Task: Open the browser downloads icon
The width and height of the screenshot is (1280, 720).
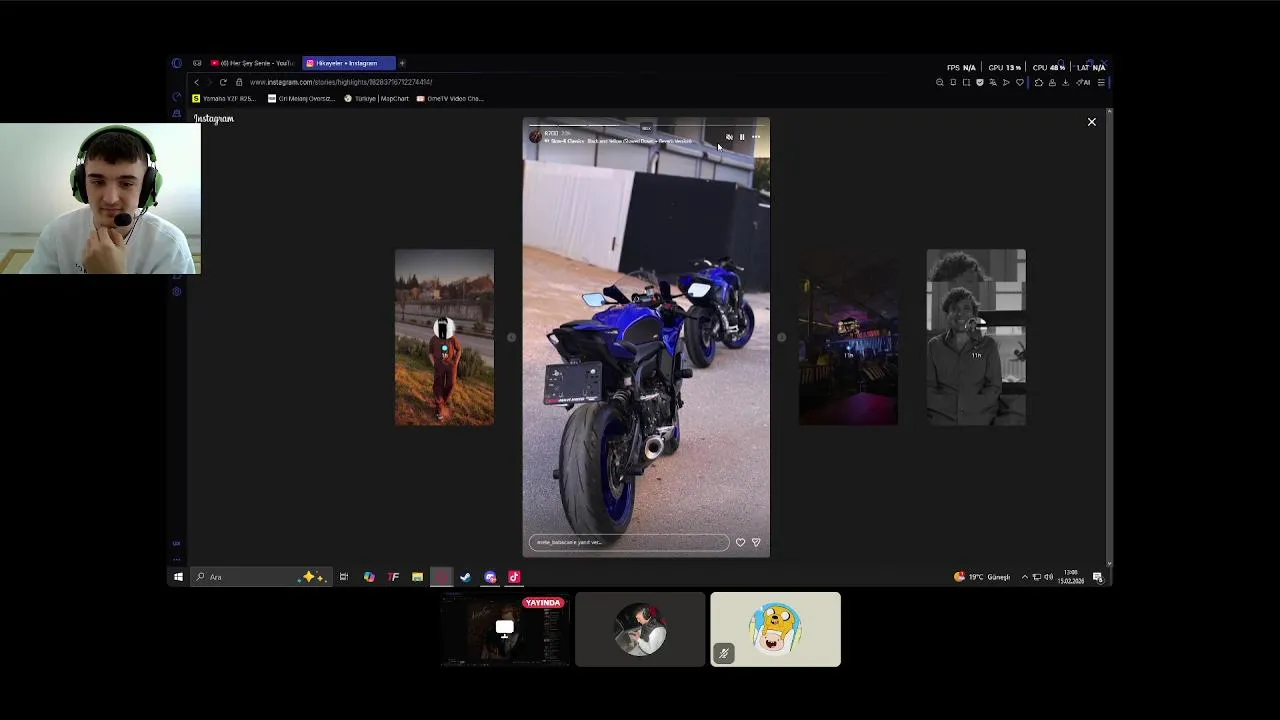Action: [x=1065, y=82]
